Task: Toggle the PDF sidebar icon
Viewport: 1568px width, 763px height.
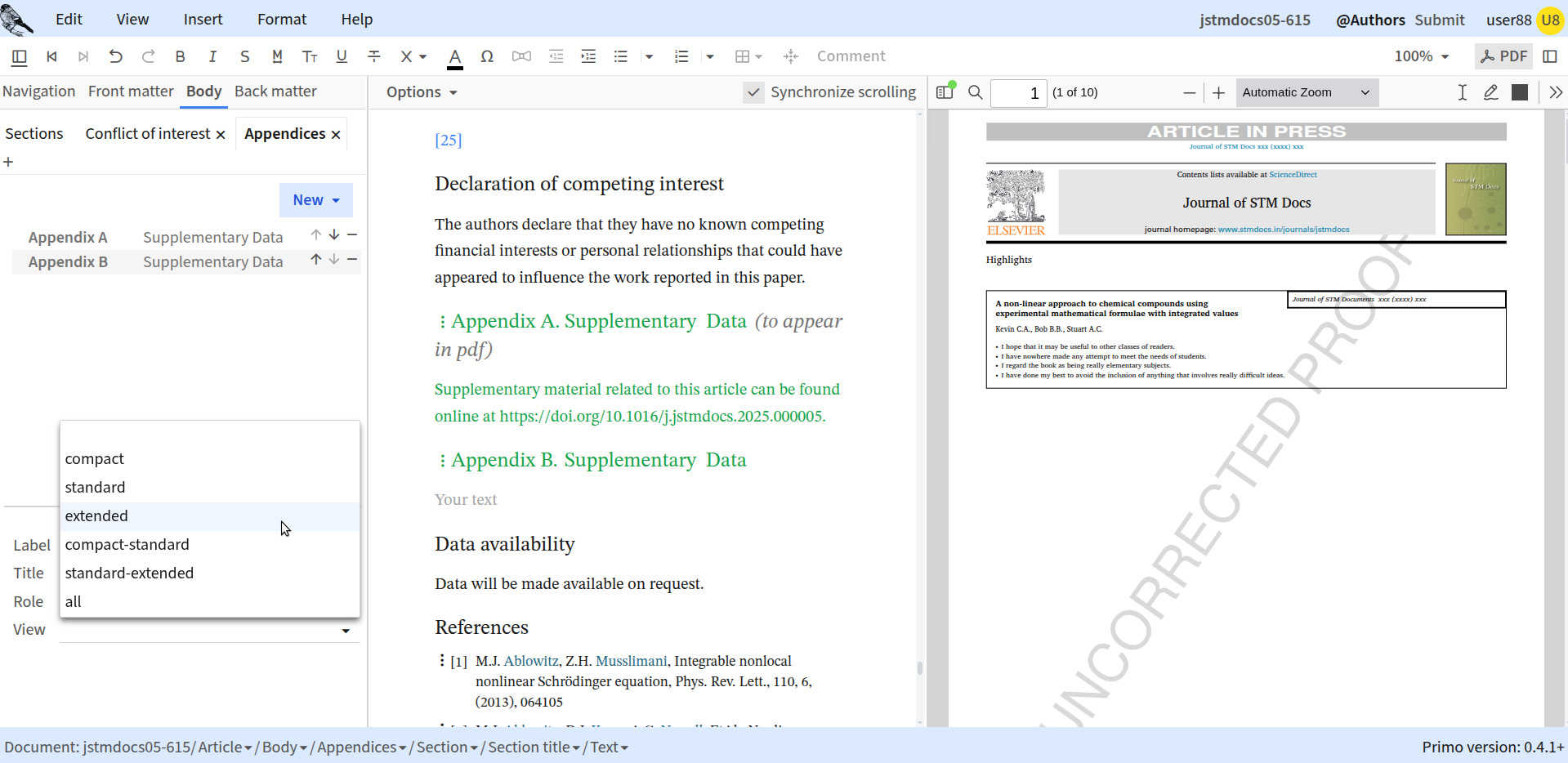Action: [x=945, y=92]
